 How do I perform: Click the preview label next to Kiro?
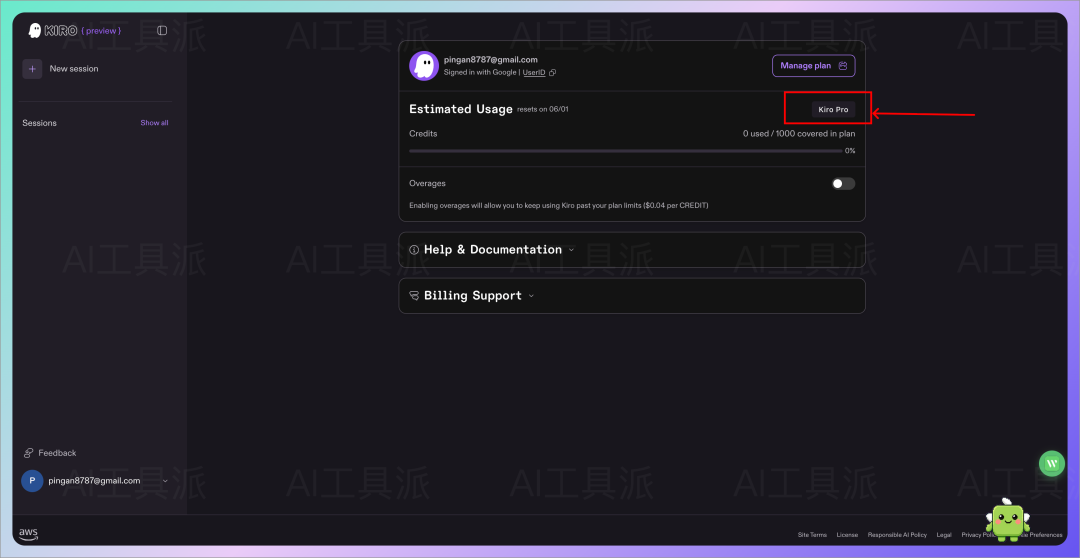pyautogui.click(x=101, y=31)
